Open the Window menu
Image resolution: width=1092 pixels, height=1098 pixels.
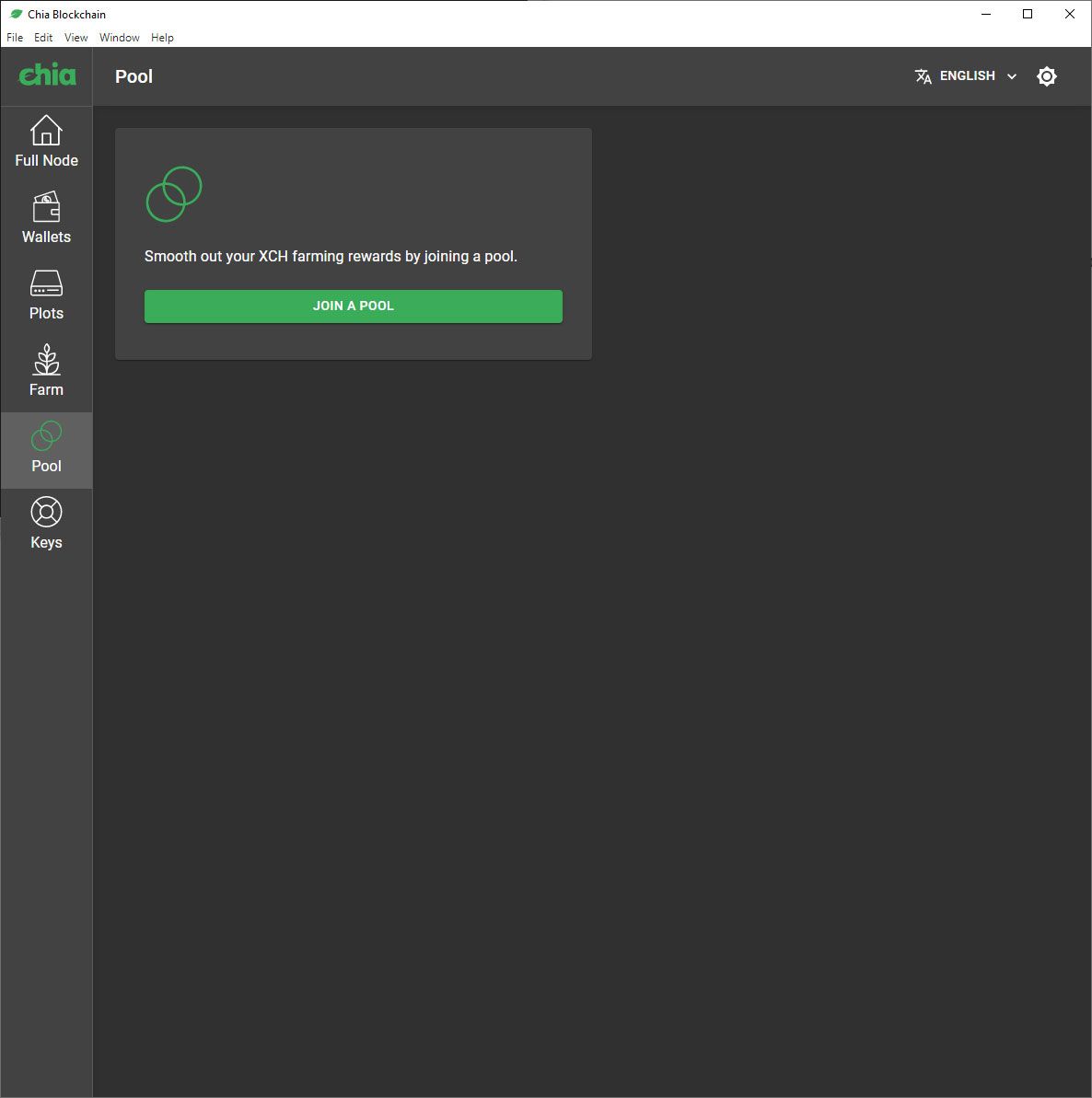coord(119,38)
